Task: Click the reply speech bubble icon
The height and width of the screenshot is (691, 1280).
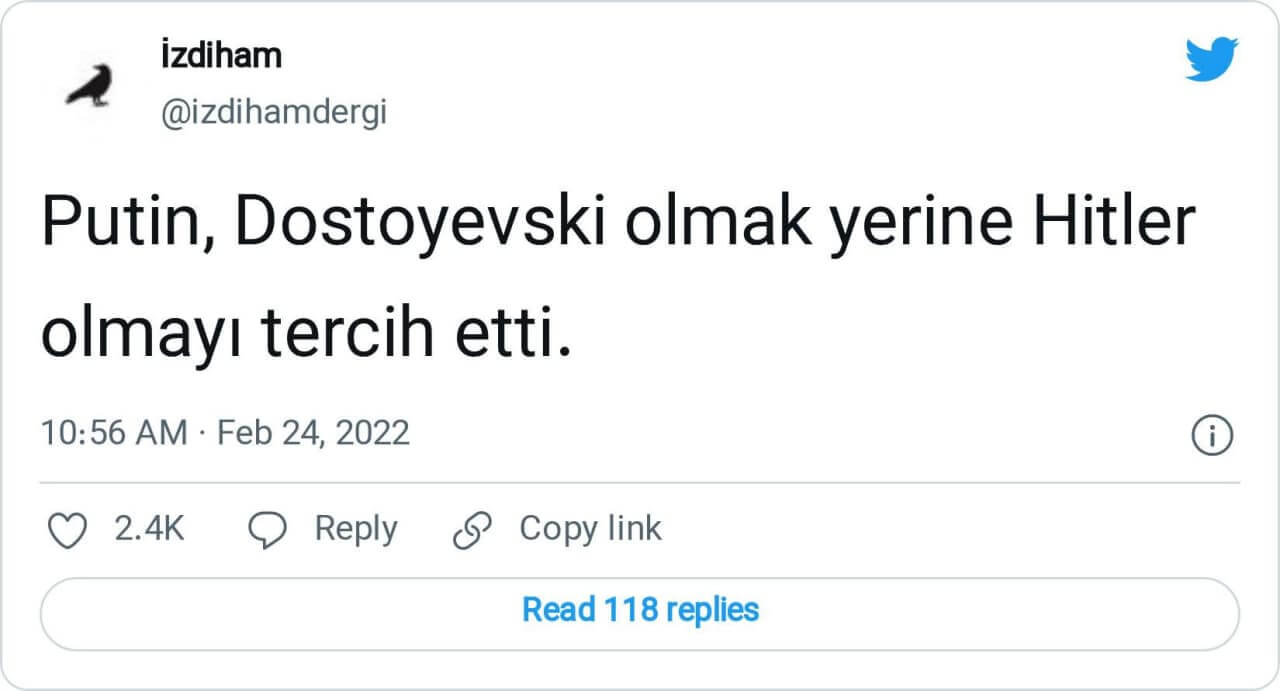Action: click(x=268, y=530)
